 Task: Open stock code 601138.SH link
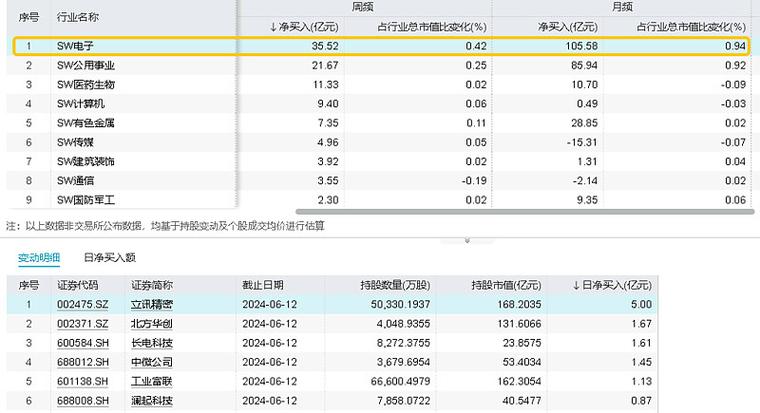[82, 381]
